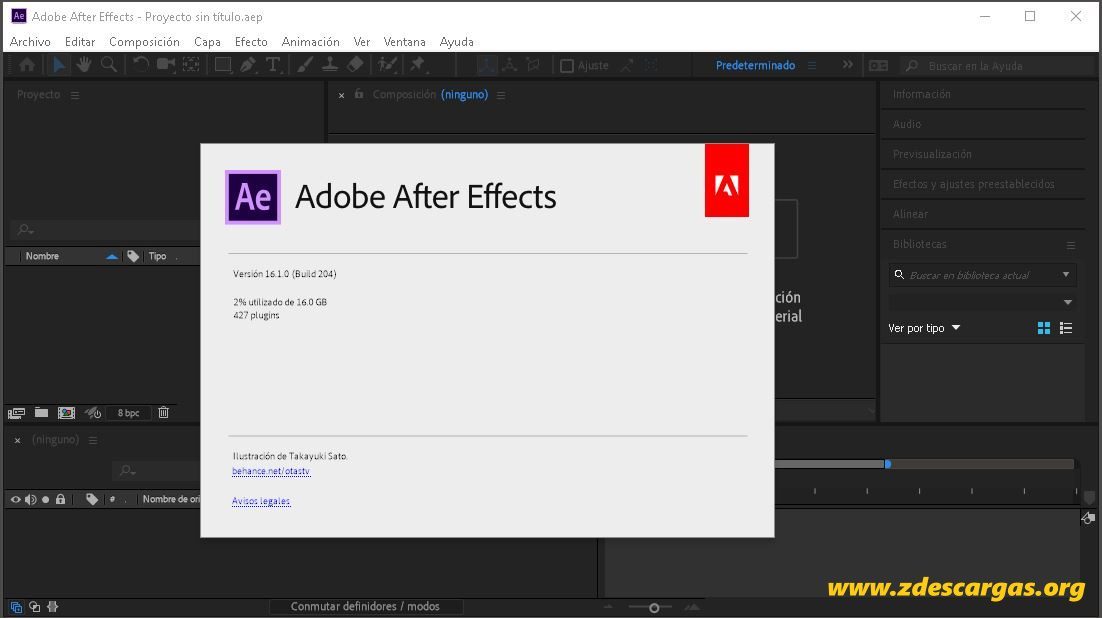
Task: Click the label tag icon in Project columns
Action: tap(133, 256)
